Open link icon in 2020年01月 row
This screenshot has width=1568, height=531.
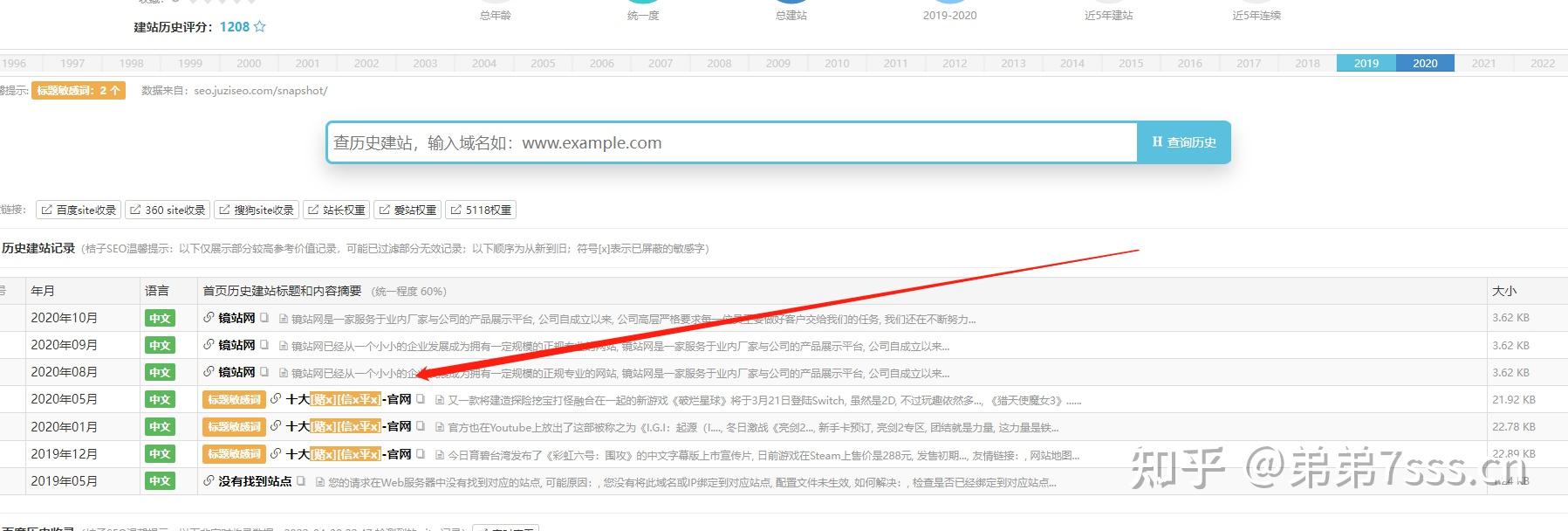[276, 426]
